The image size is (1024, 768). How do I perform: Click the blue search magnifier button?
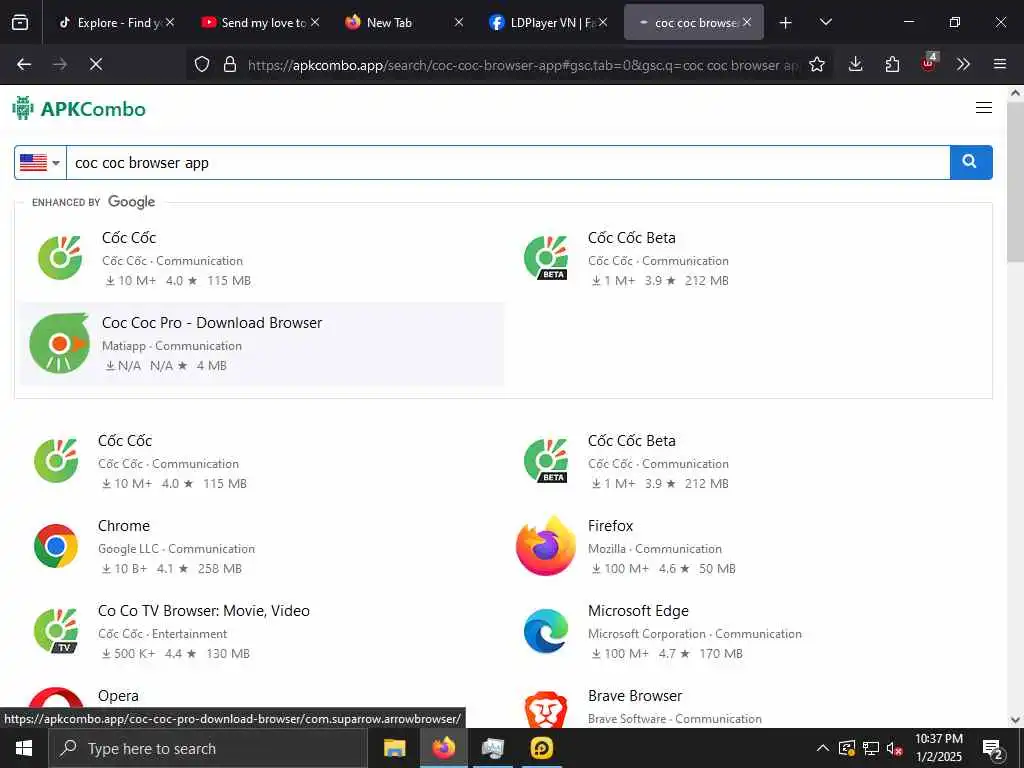970,163
